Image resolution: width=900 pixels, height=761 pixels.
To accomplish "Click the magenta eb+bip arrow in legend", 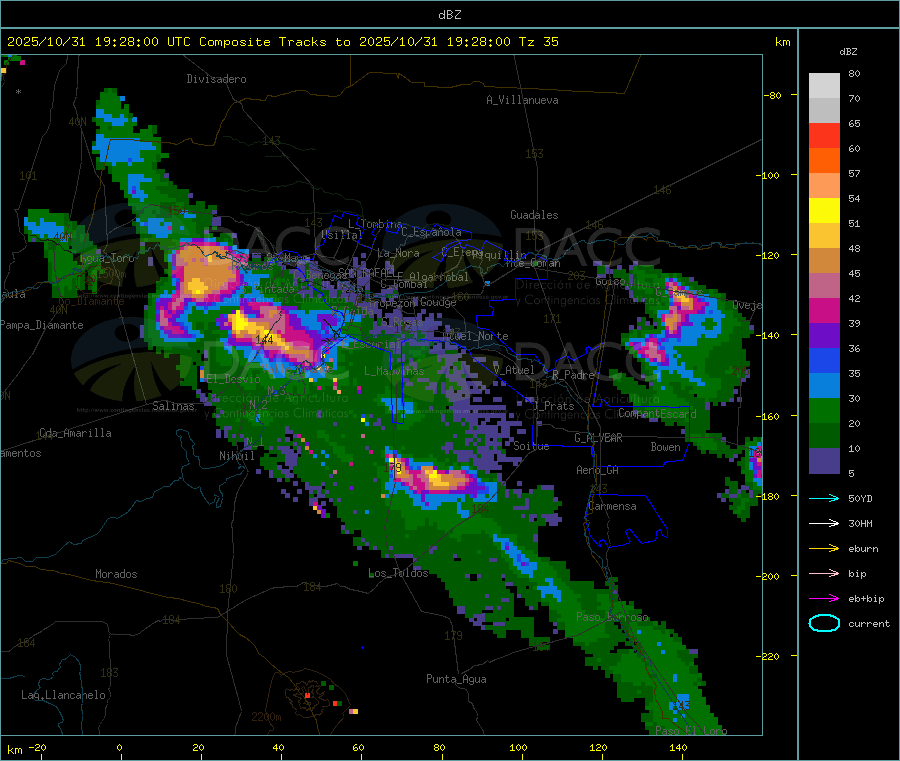I will pyautogui.click(x=824, y=599).
